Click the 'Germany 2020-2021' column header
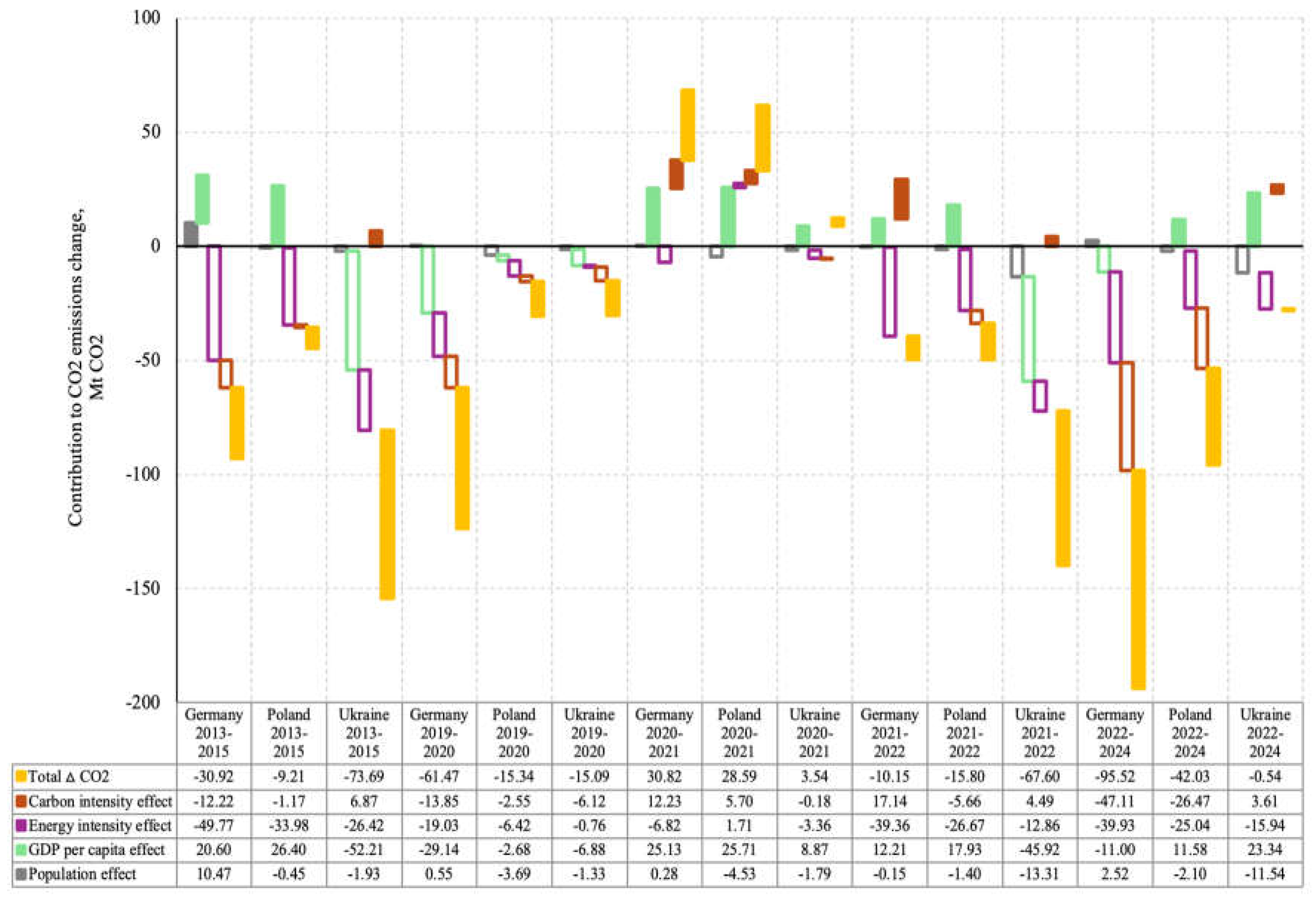The width and height of the screenshot is (1316, 899). coord(664,733)
